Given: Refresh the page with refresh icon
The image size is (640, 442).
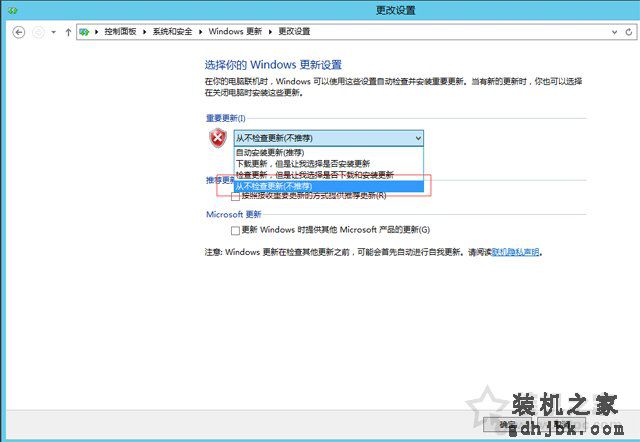Looking at the screenshot, I should pyautogui.click(x=629, y=32).
